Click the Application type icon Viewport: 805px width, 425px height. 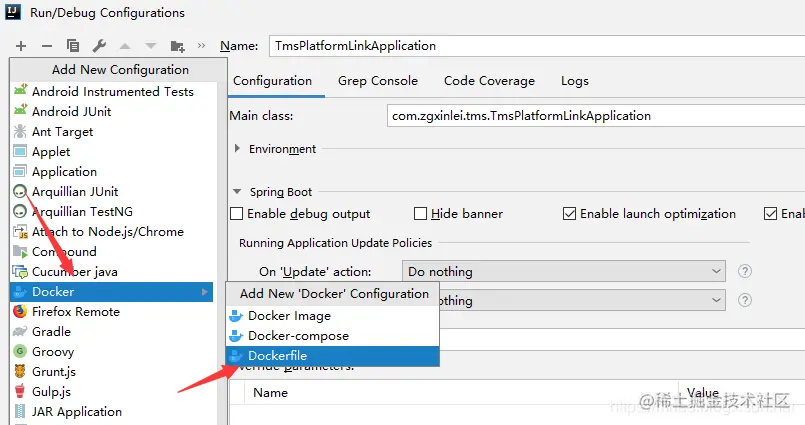[x=20, y=171]
